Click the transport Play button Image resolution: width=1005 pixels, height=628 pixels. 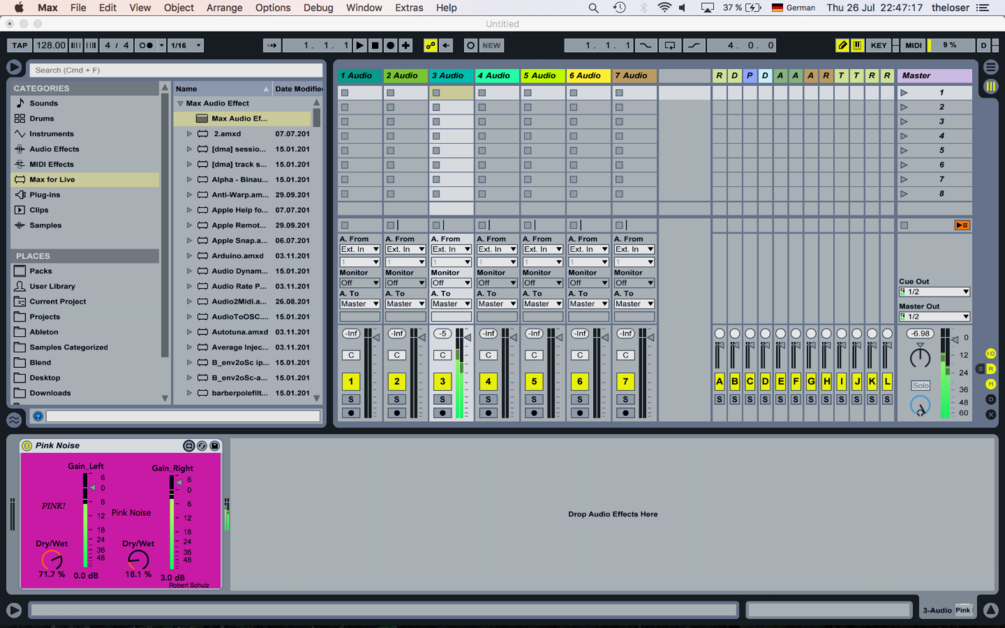coord(360,45)
